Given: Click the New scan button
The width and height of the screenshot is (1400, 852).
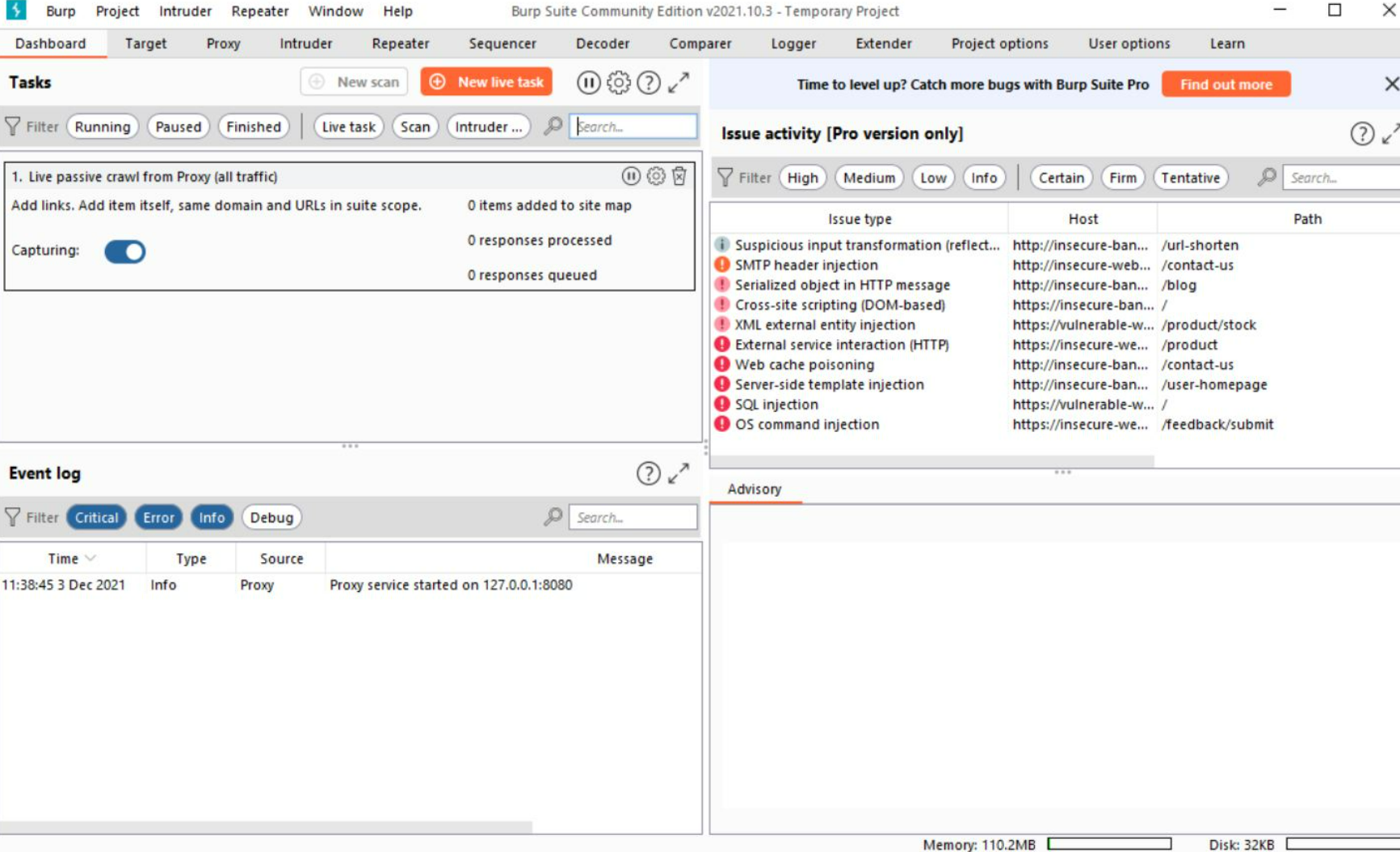Looking at the screenshot, I should pos(354,82).
